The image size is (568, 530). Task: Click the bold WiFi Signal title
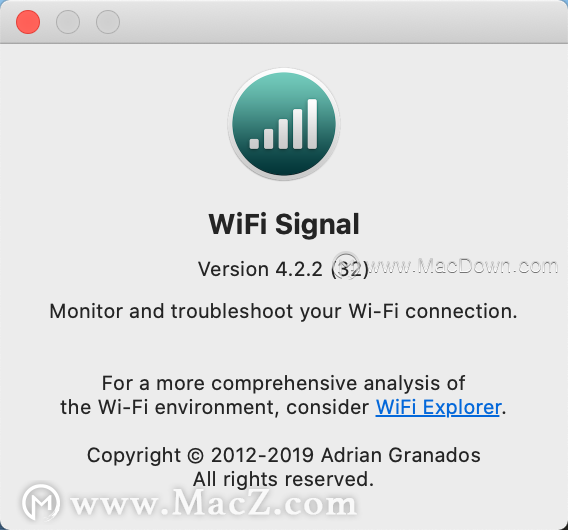284,225
